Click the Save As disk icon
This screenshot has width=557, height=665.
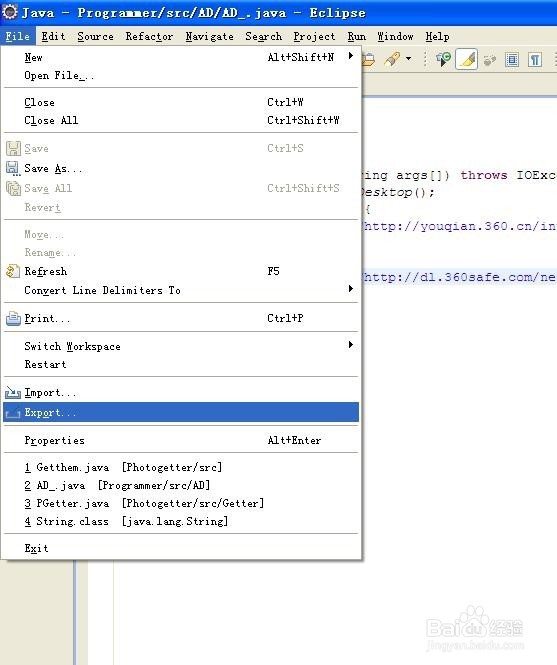point(13,168)
